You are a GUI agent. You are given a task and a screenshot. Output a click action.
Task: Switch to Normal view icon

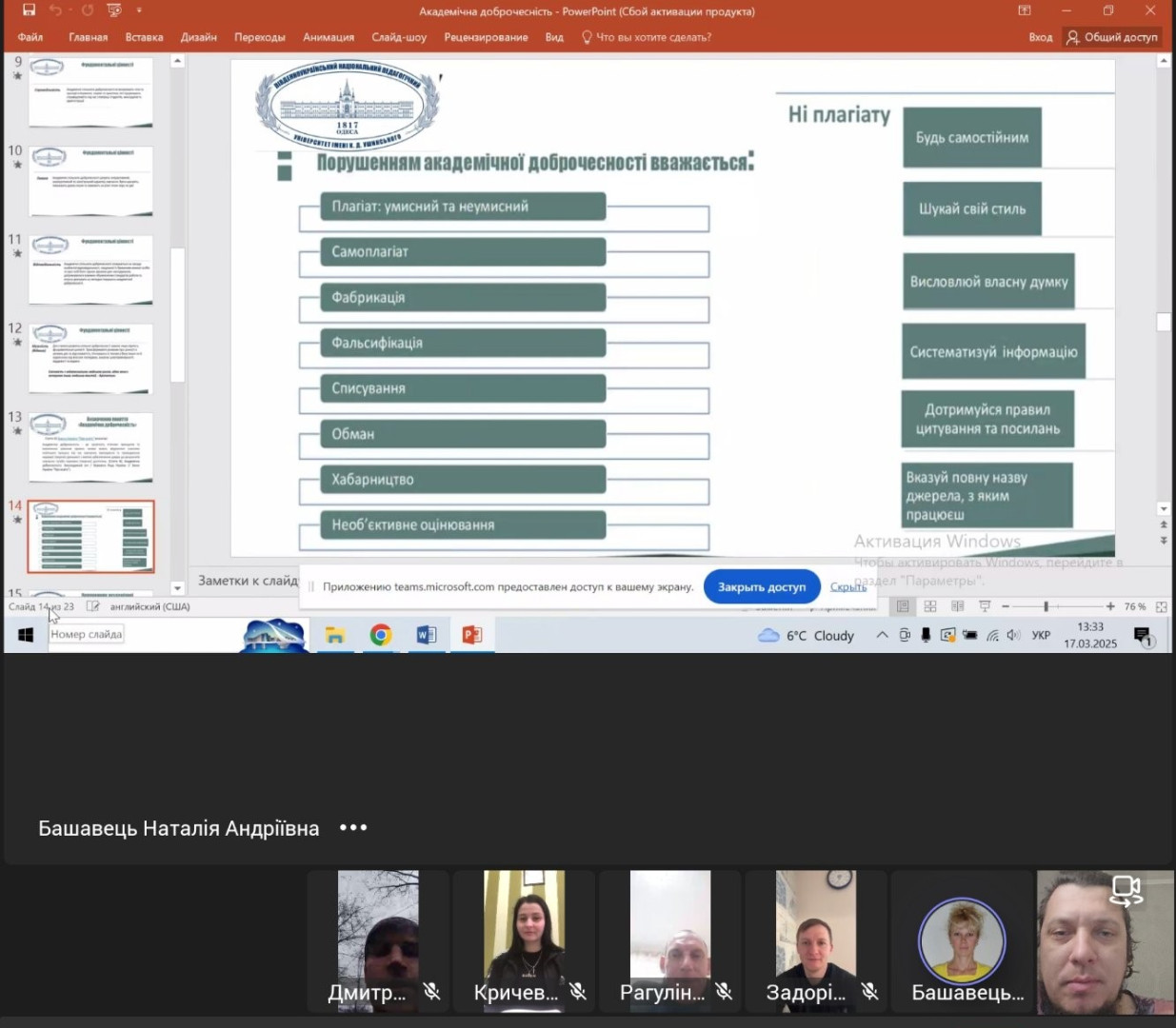click(903, 606)
